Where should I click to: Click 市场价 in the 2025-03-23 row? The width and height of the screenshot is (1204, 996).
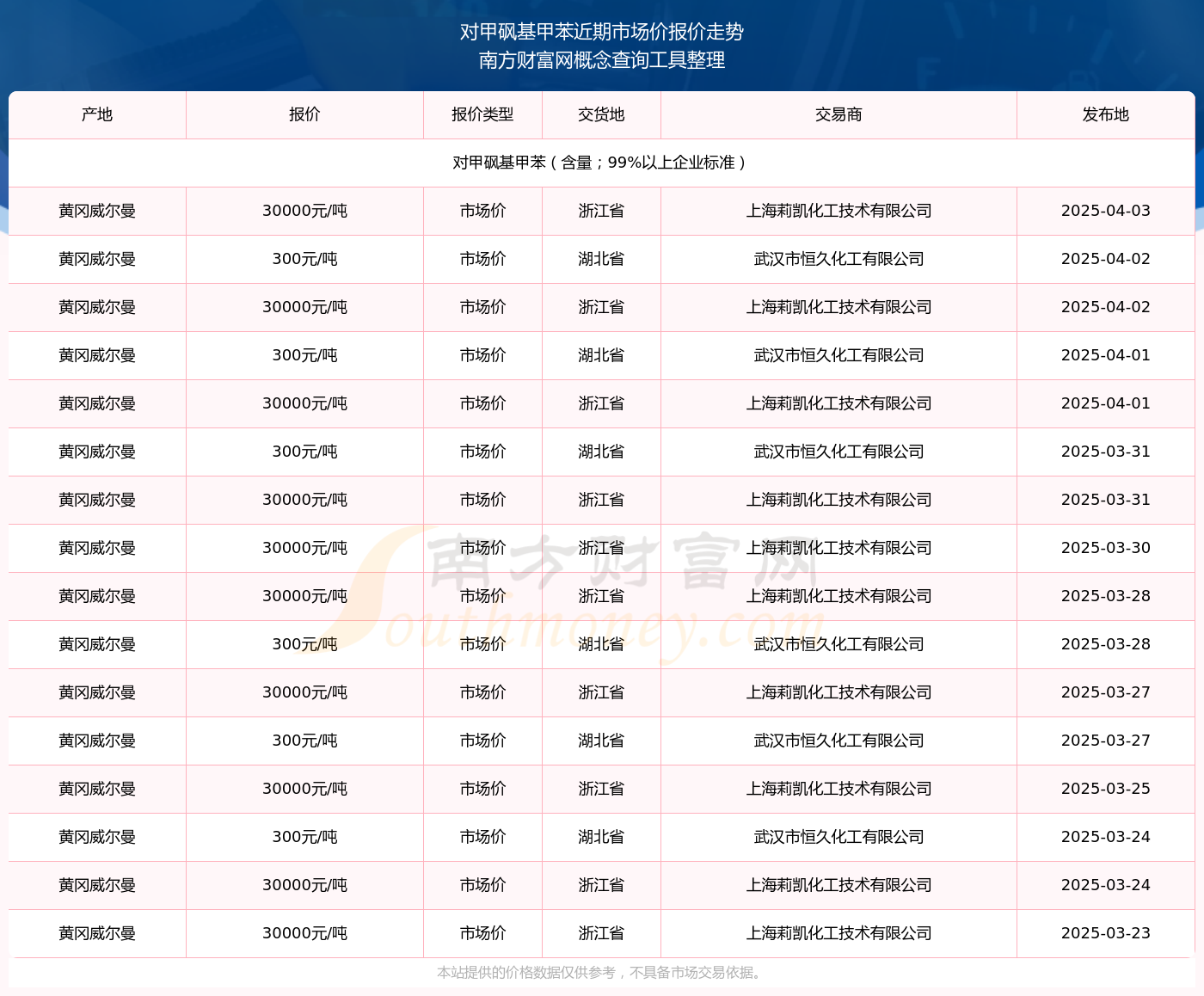pyautogui.click(x=482, y=933)
